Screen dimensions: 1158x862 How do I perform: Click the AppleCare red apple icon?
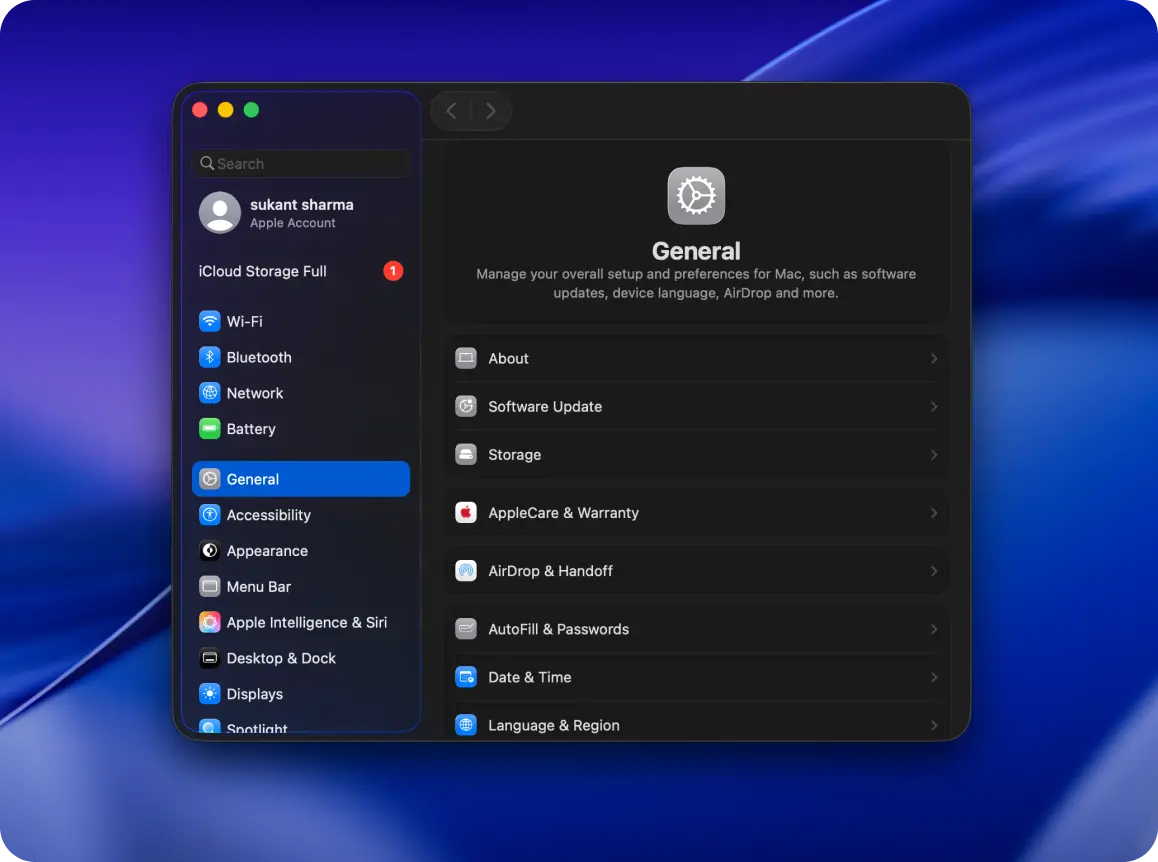point(466,513)
